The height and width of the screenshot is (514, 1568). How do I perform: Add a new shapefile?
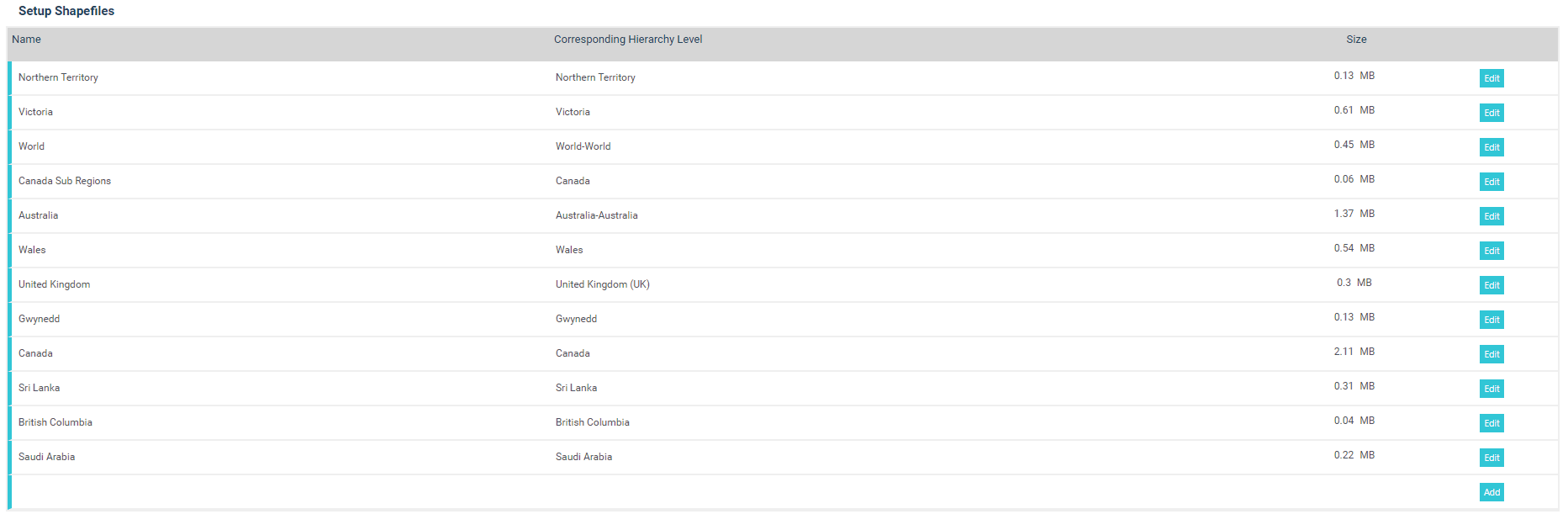[1491, 492]
